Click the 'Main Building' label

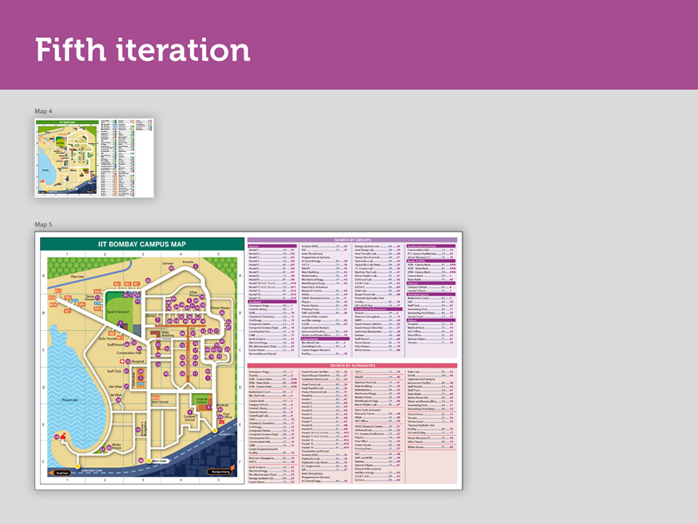pyautogui.click(x=168, y=333)
